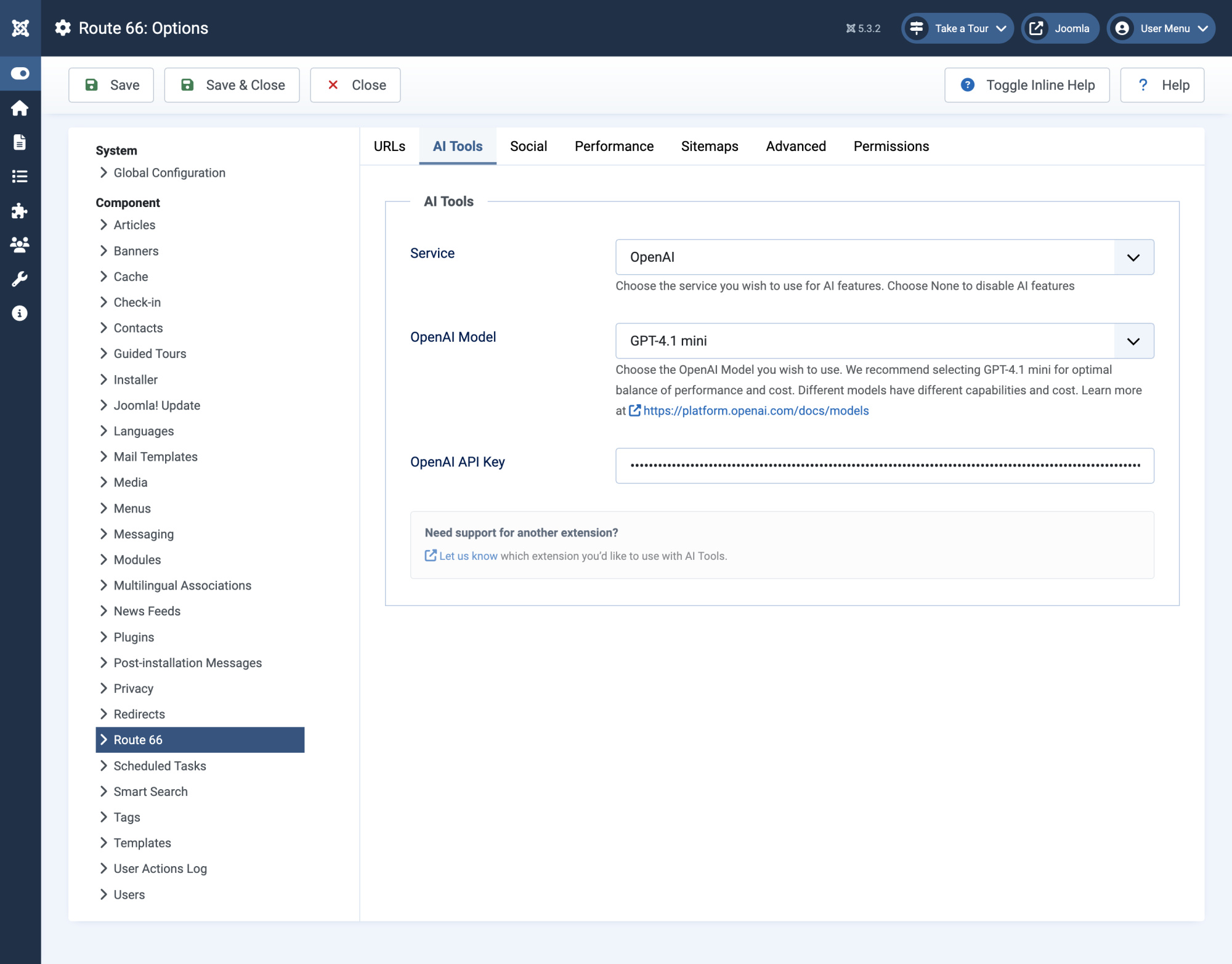Viewport: 1232px width, 964px height.
Task: Open the Content file icon in the sidebar
Action: 20,142
